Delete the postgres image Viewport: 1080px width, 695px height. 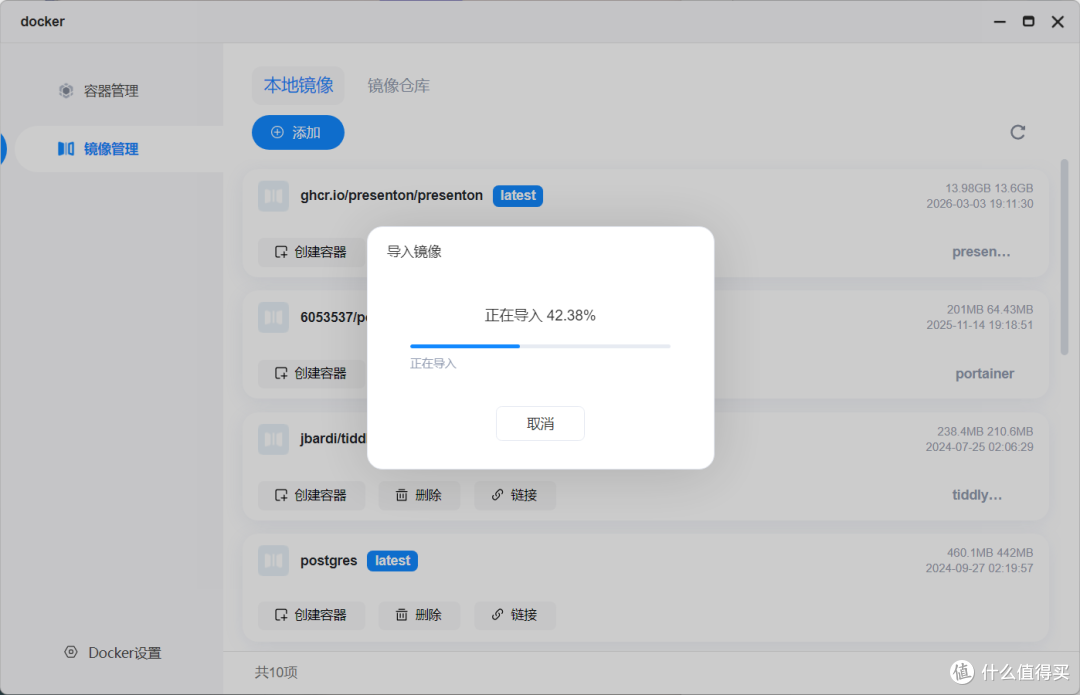(x=419, y=615)
